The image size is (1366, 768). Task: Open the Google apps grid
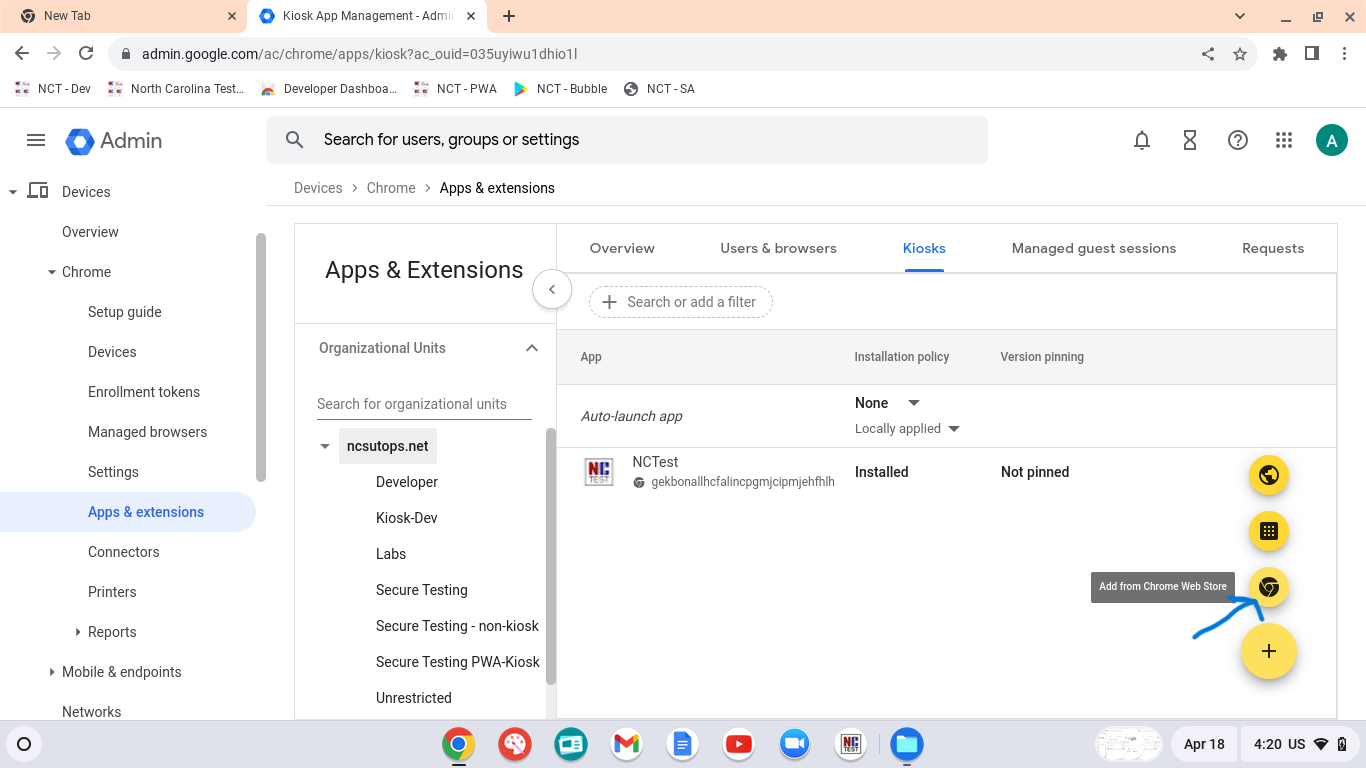1285,141
